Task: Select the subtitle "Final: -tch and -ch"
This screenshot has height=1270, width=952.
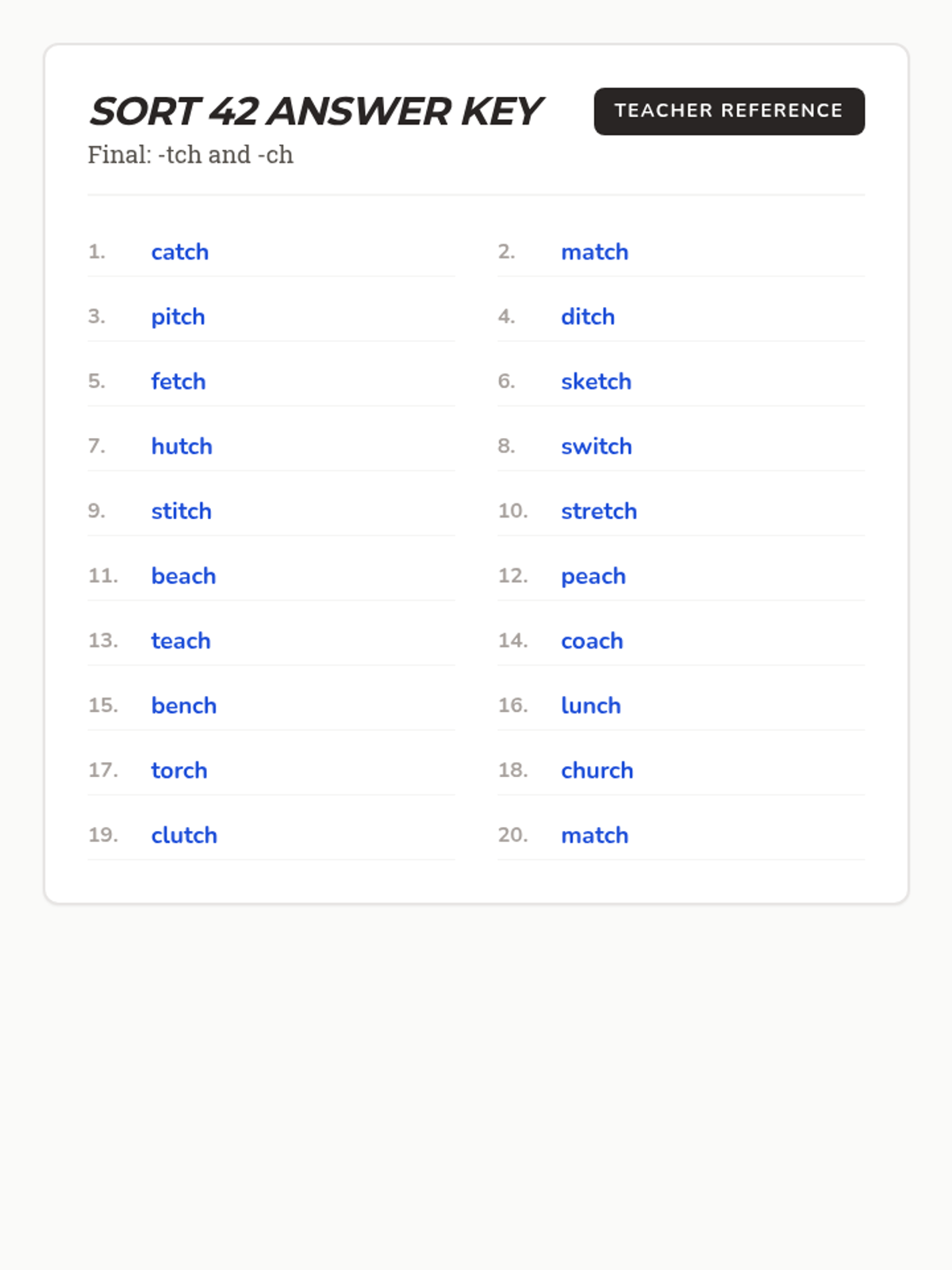Action: (x=190, y=155)
